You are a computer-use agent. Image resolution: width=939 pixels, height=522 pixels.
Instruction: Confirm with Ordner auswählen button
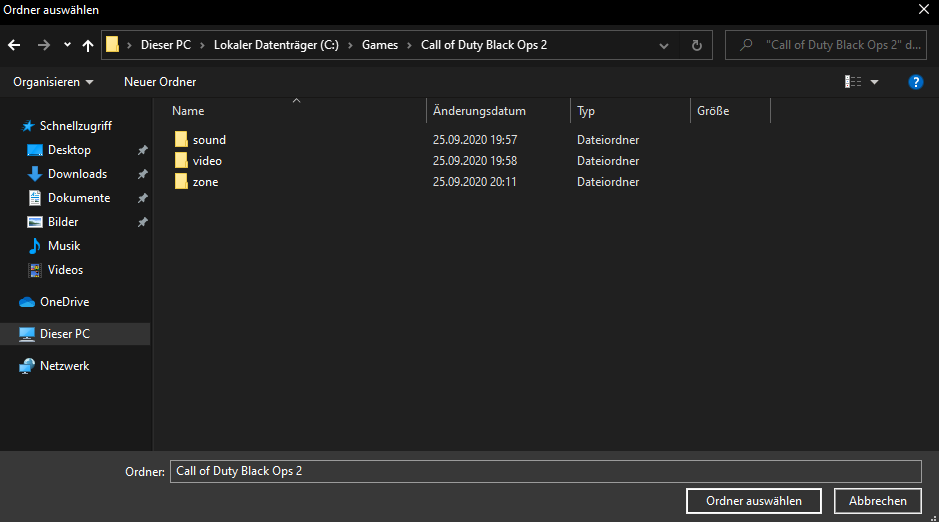pos(753,501)
